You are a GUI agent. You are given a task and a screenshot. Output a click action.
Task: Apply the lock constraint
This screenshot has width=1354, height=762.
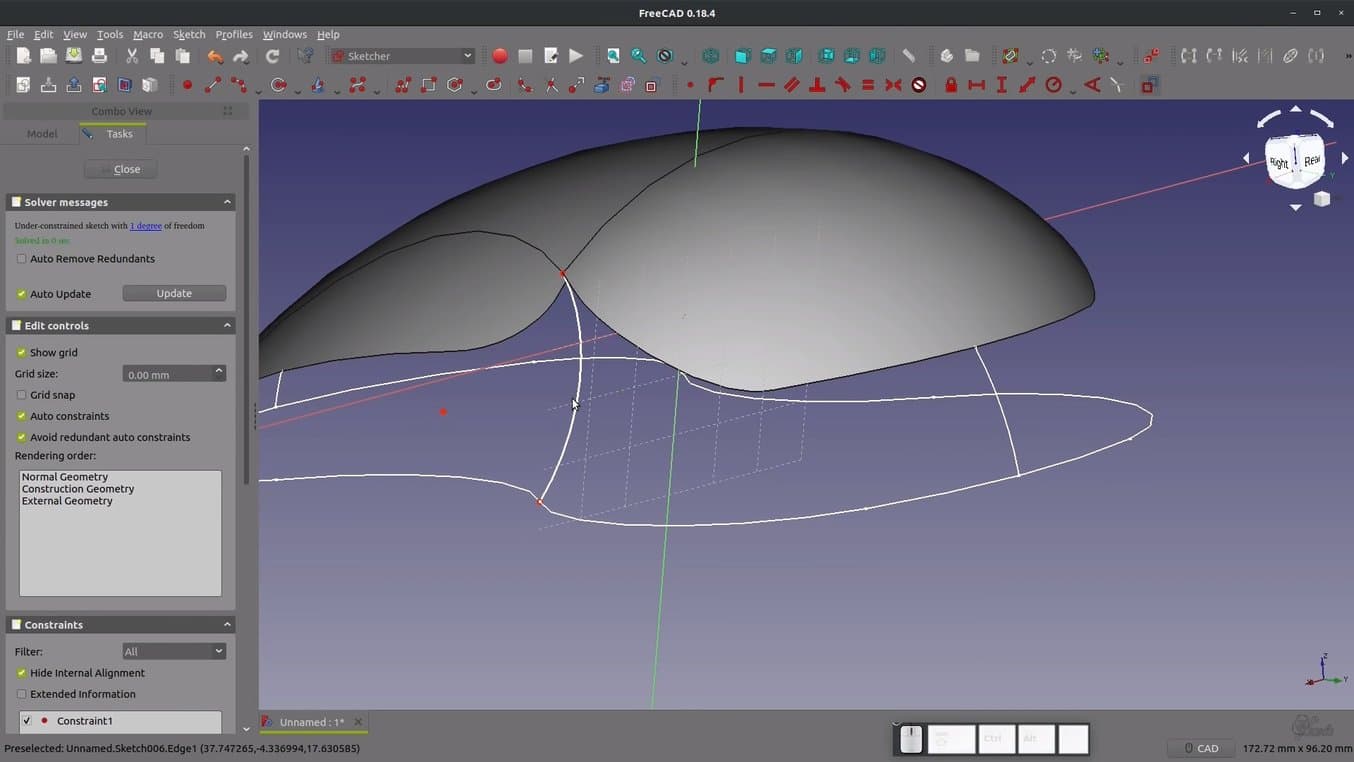[x=951, y=86]
